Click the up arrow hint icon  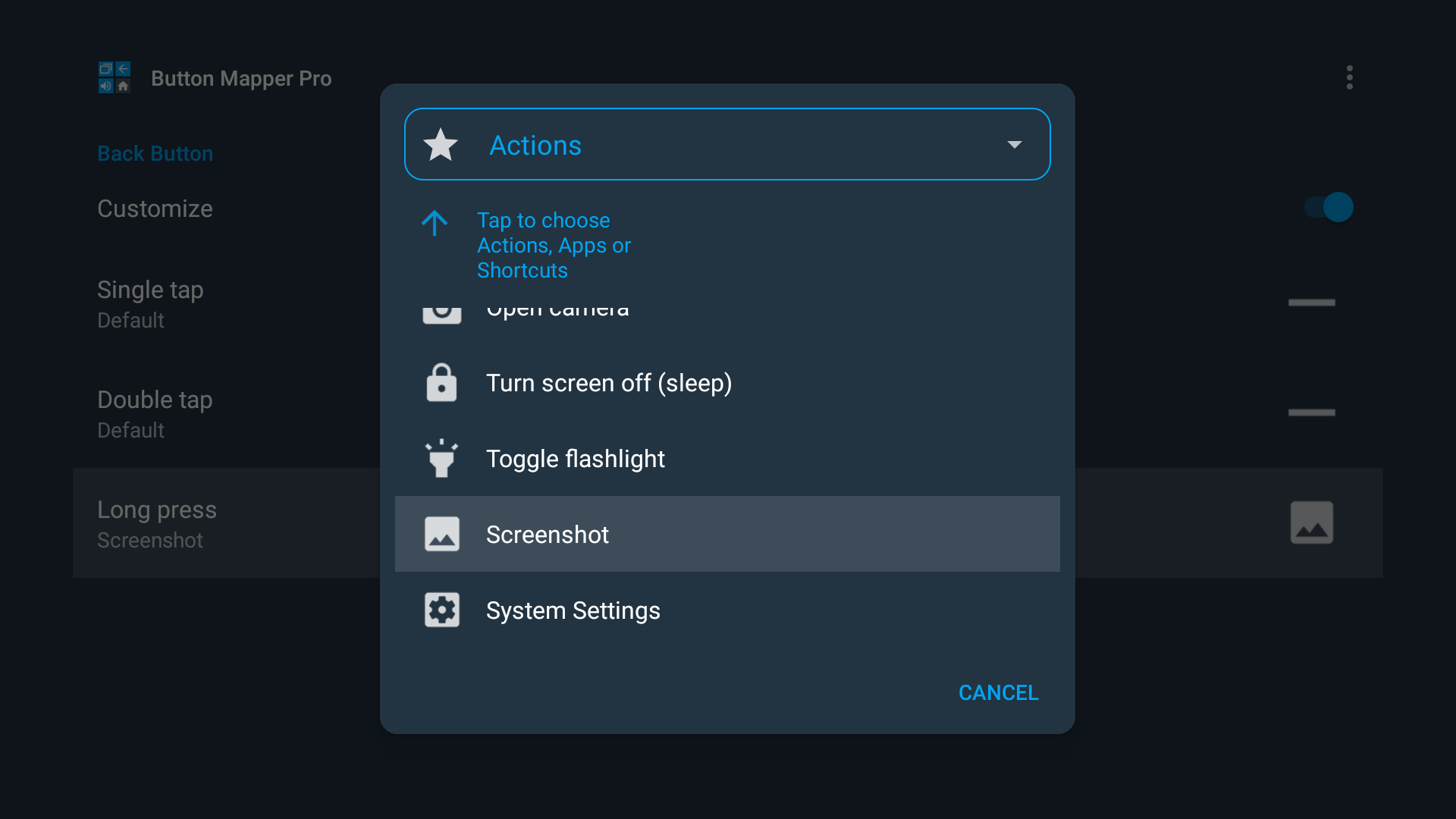(435, 223)
